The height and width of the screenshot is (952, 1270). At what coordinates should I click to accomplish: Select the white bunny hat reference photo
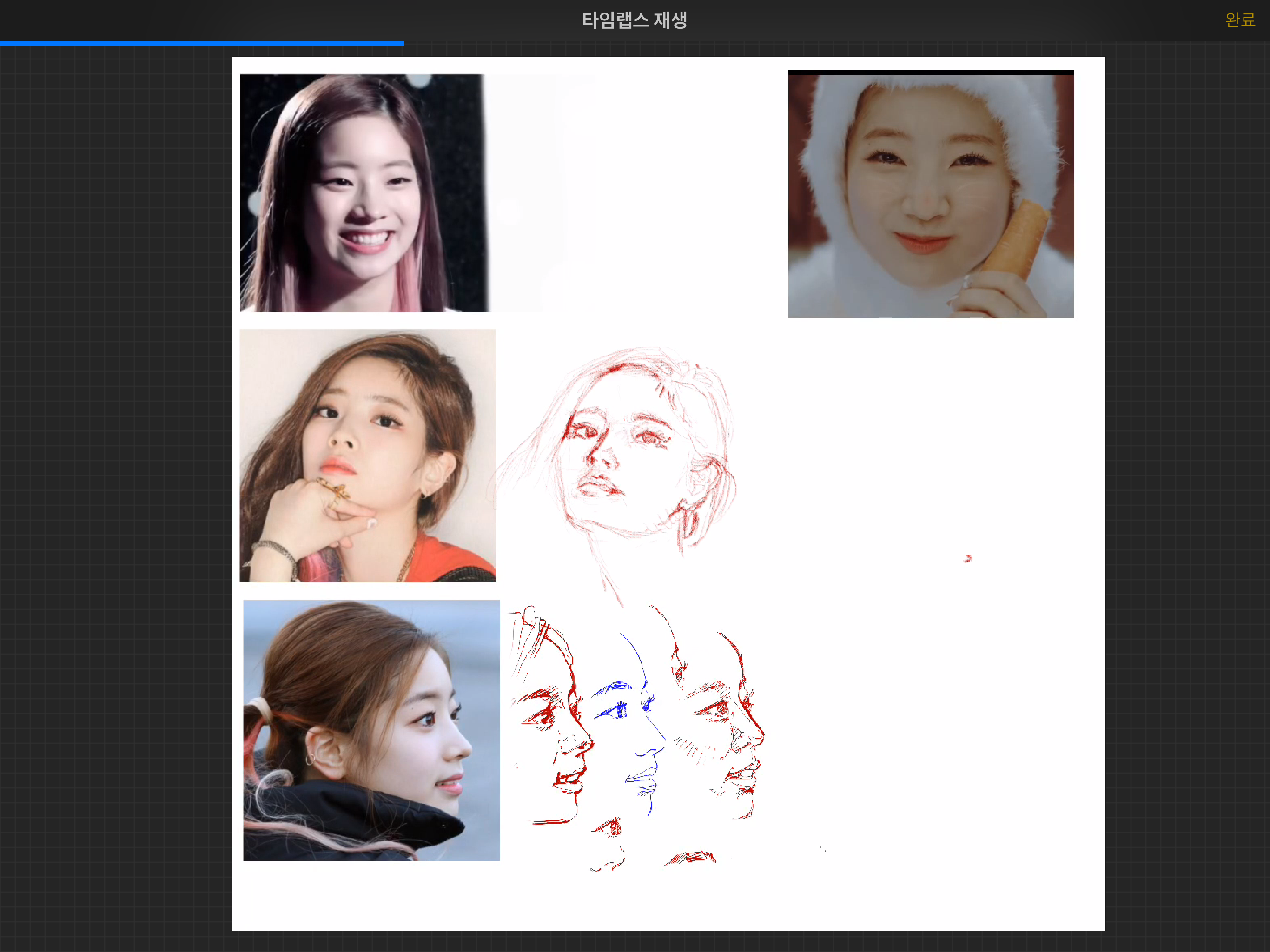click(930, 194)
